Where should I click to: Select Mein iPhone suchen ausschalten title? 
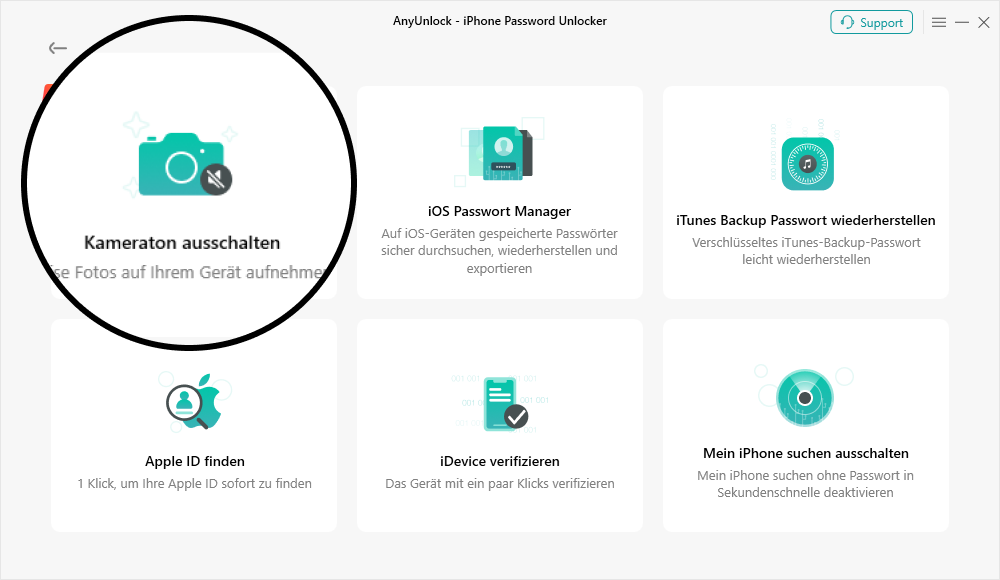point(805,454)
